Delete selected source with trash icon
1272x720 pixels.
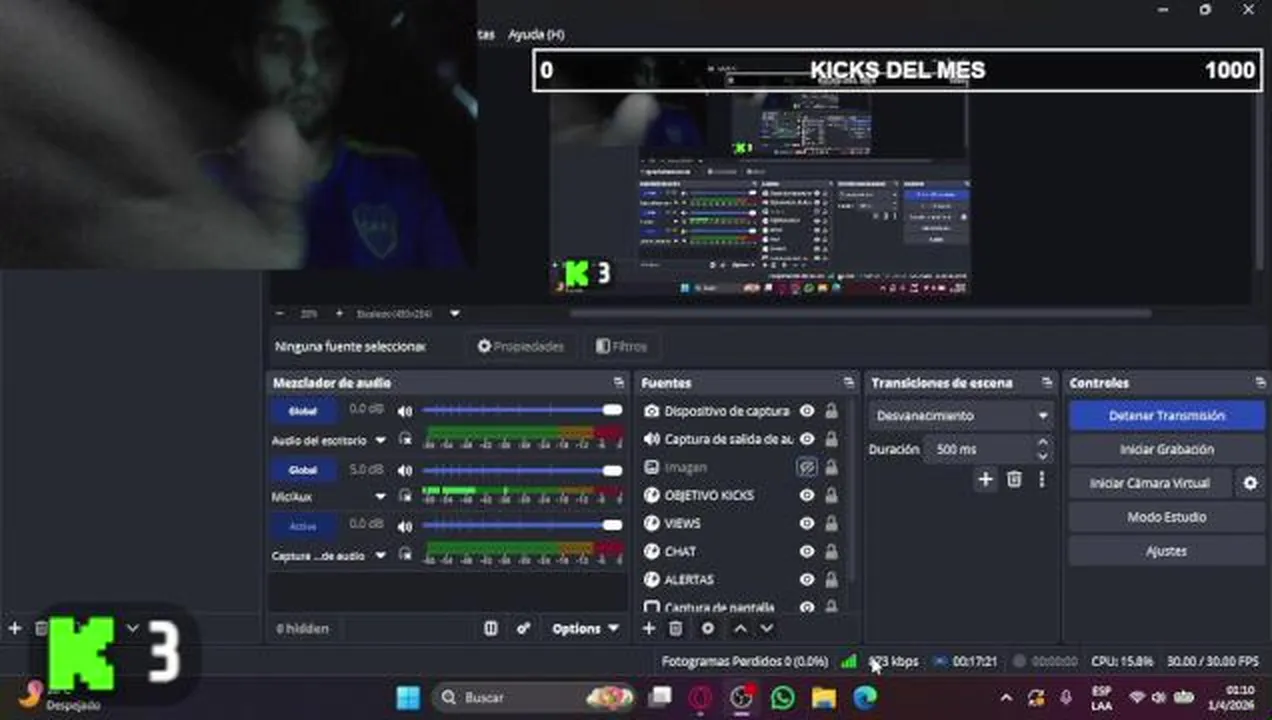coord(676,628)
